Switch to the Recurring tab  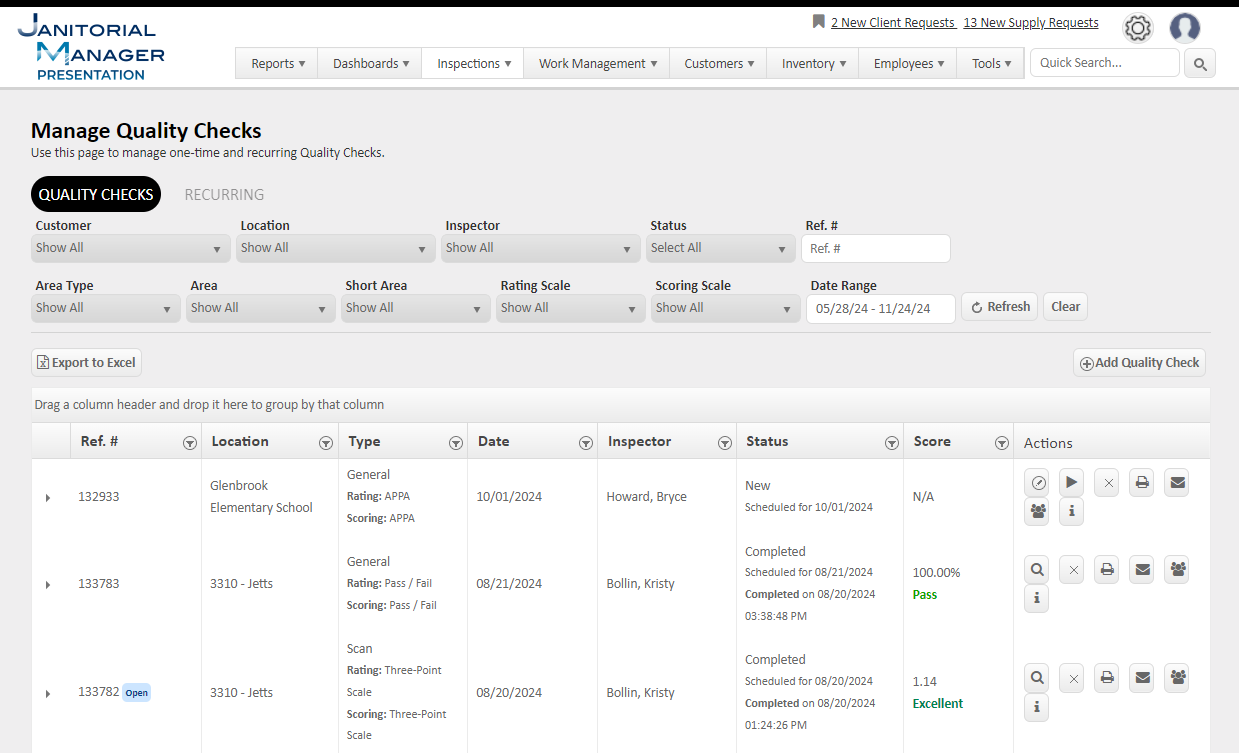[224, 195]
